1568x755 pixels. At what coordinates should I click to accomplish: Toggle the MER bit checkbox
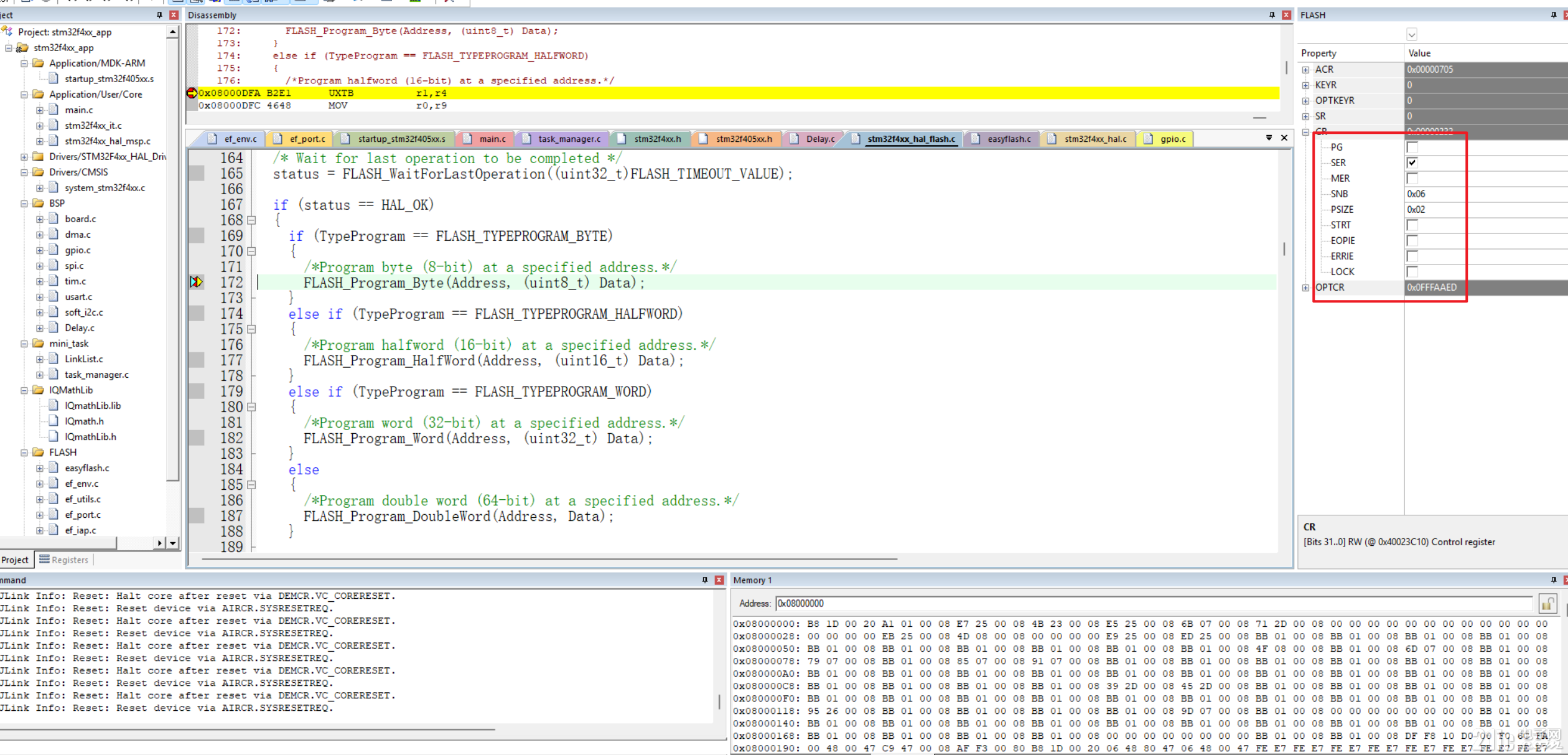pos(1412,178)
